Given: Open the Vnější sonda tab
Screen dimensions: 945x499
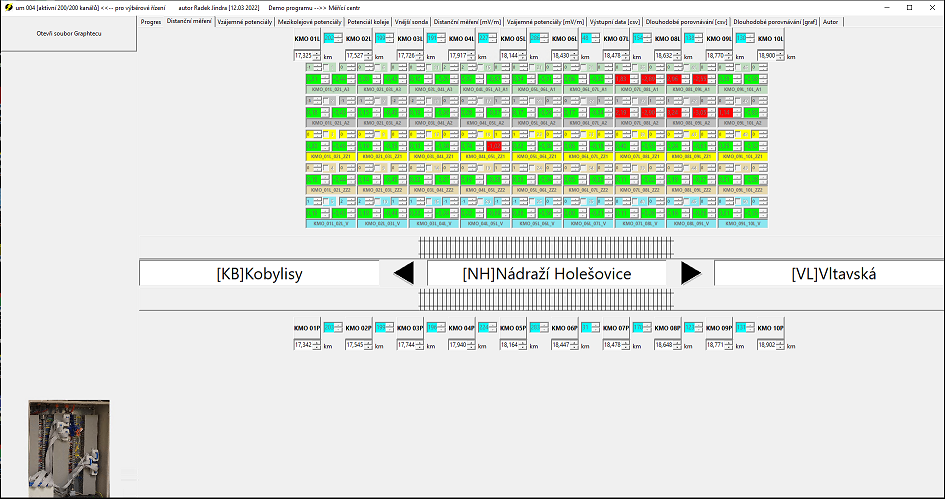Looking at the screenshot, I should (x=411, y=21).
